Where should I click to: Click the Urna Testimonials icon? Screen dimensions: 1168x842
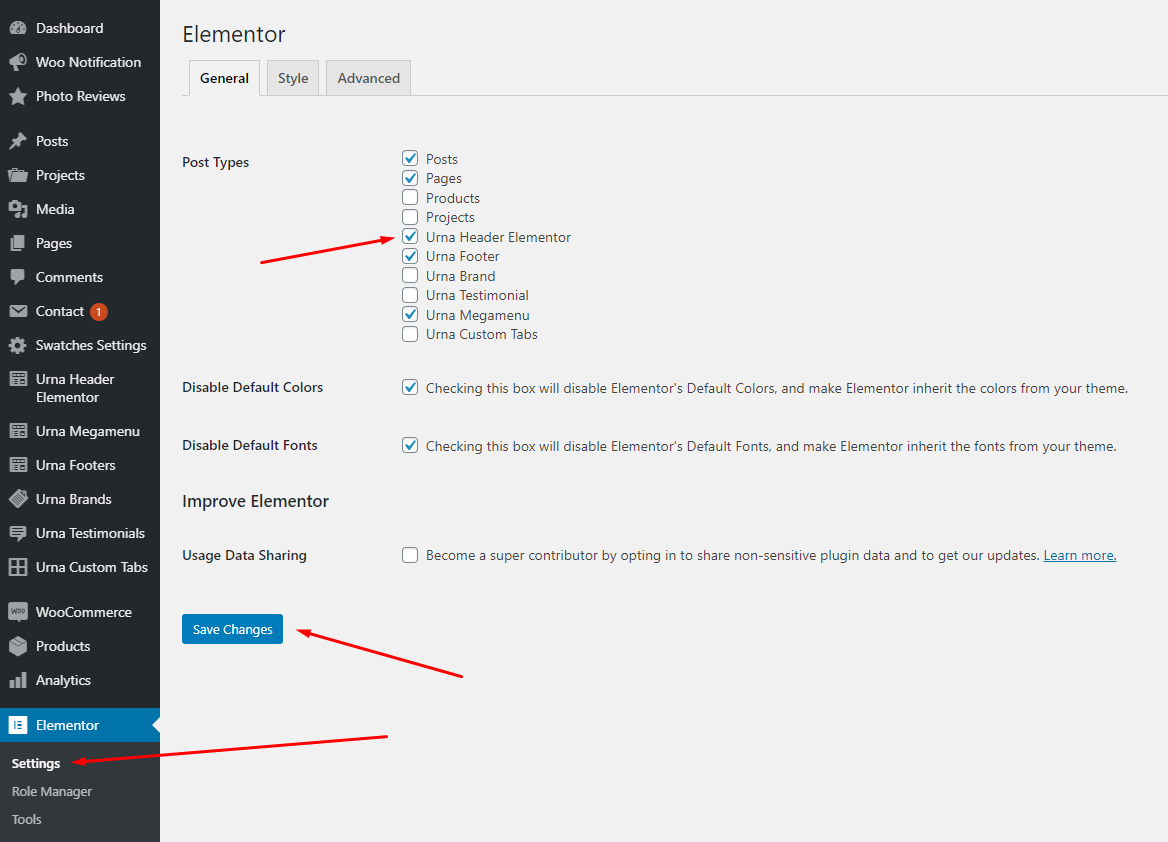click(x=18, y=534)
